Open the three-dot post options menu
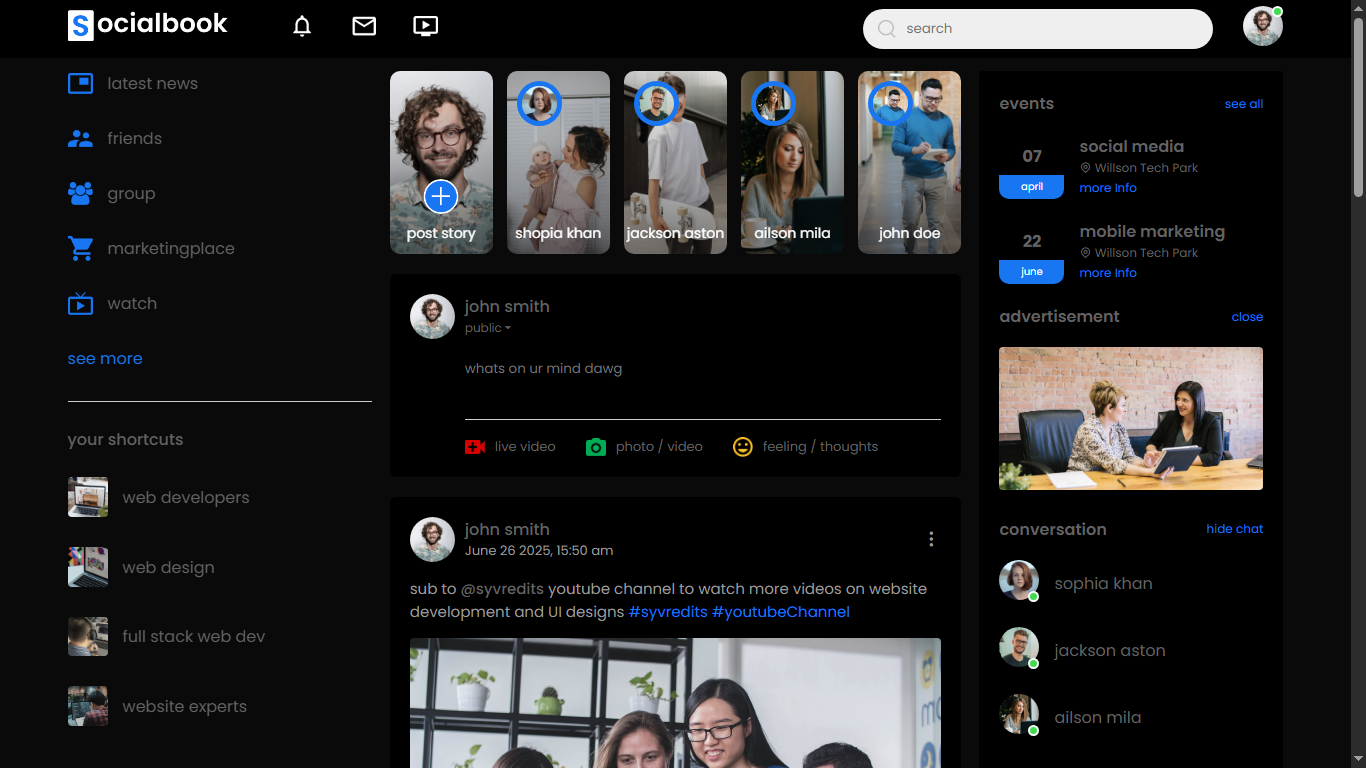Image resolution: width=1366 pixels, height=768 pixels. [931, 539]
